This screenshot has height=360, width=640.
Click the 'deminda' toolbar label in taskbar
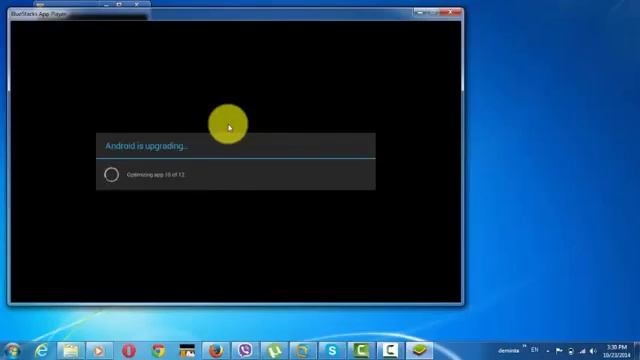click(509, 351)
